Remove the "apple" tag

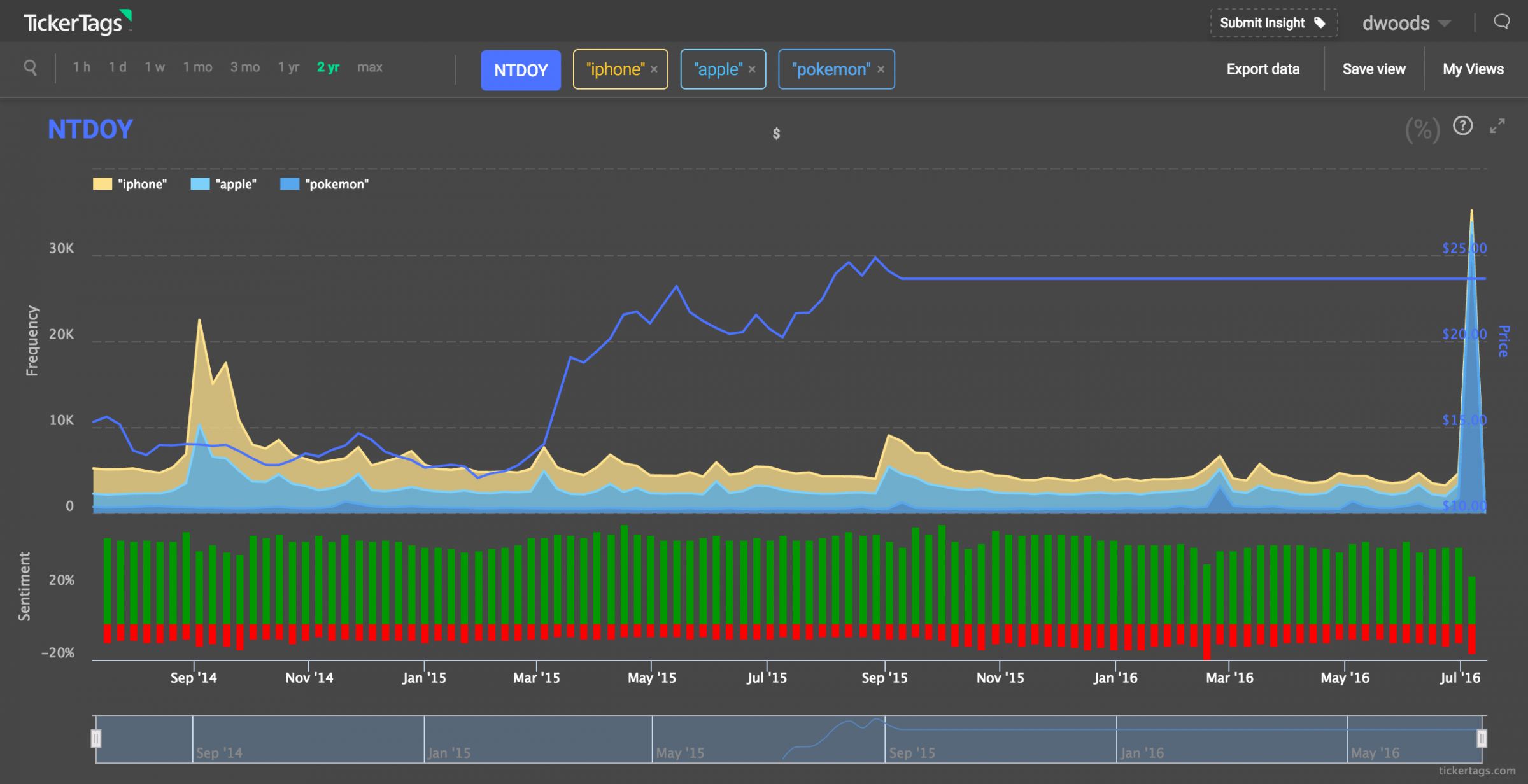pos(752,69)
